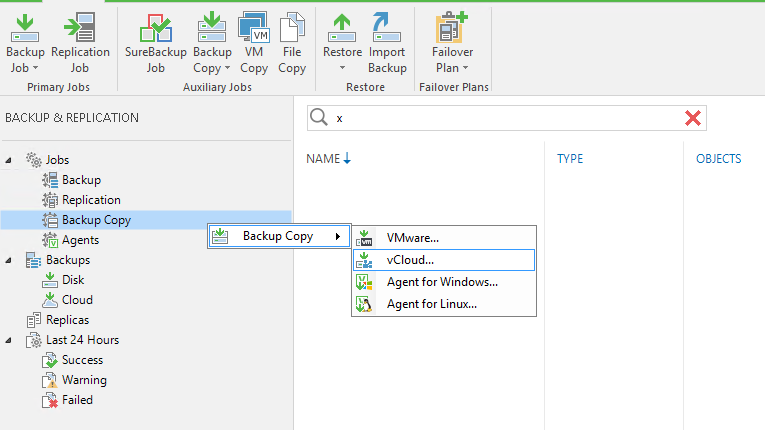
Task: Click the Failed status icon
Action: (50, 400)
